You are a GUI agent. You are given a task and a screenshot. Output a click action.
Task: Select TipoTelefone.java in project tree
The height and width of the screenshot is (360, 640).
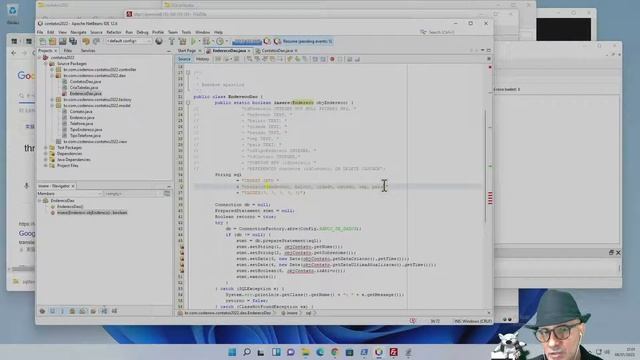[x=85, y=136]
